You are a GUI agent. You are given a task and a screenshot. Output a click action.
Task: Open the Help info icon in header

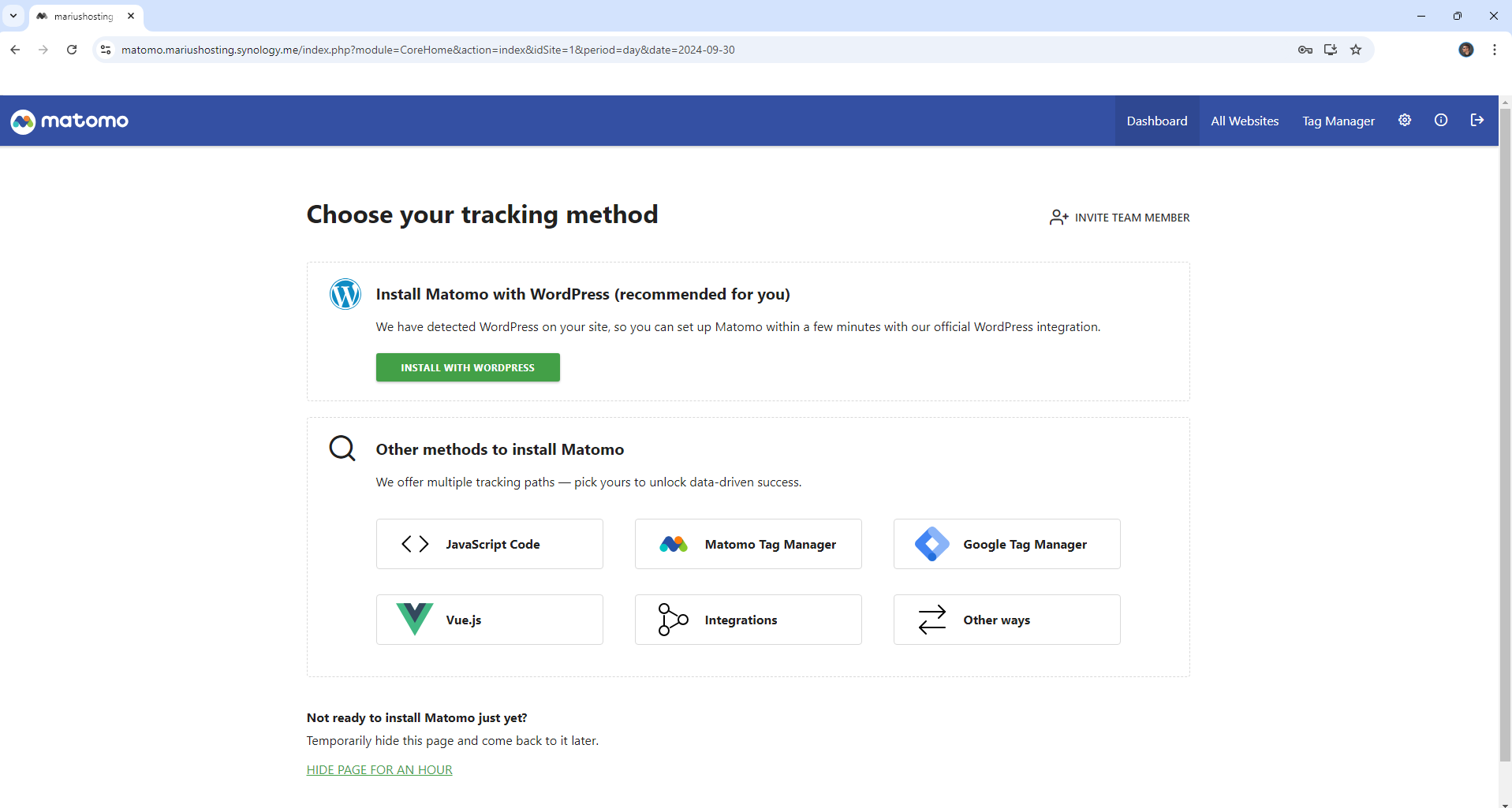(1441, 120)
